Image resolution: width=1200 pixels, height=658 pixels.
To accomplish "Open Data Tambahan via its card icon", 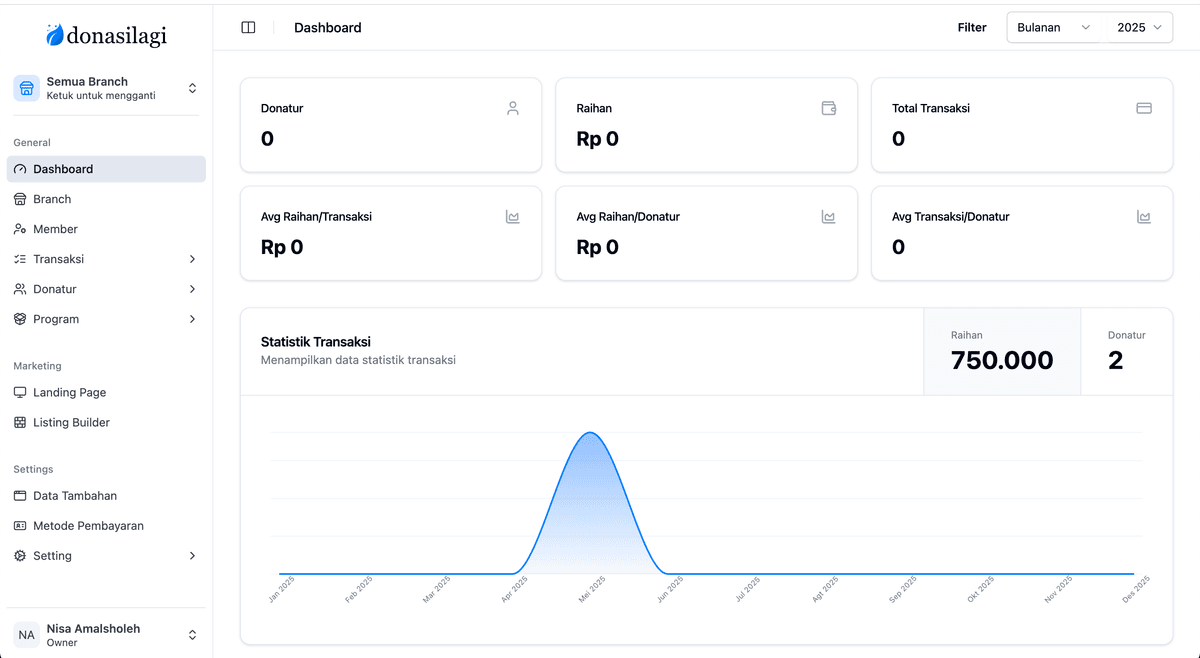I will 21,495.
